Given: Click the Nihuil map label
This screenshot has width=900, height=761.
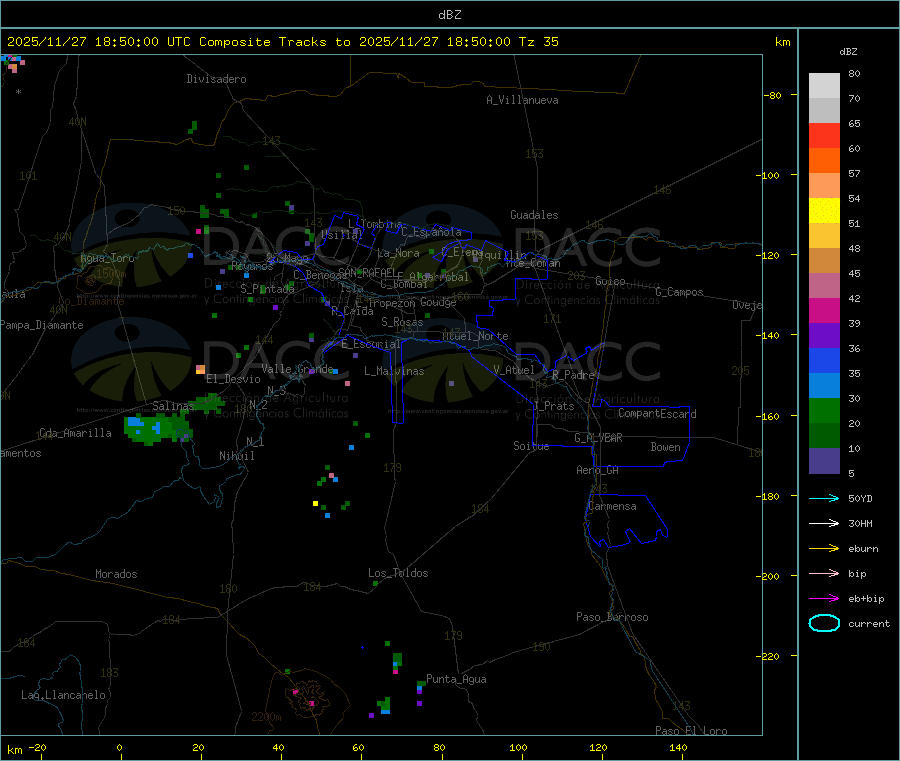Looking at the screenshot, I should point(236,456).
